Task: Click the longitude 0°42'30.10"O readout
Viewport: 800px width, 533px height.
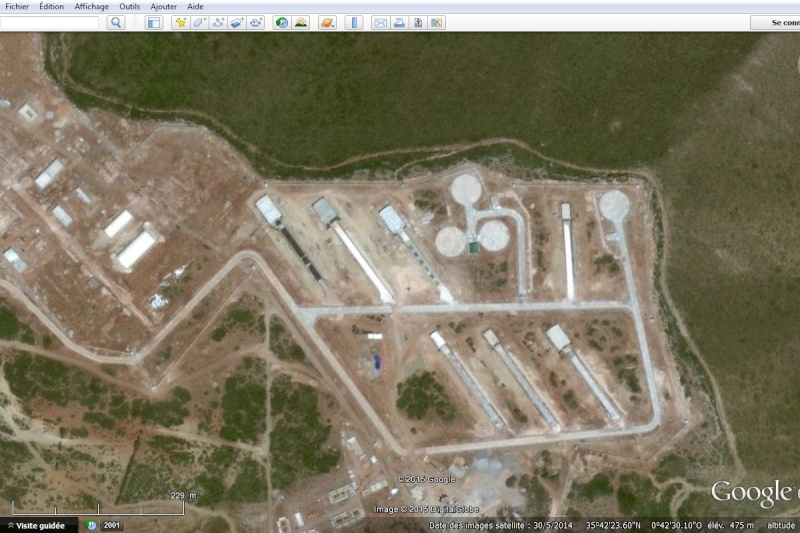Action: pos(676,525)
